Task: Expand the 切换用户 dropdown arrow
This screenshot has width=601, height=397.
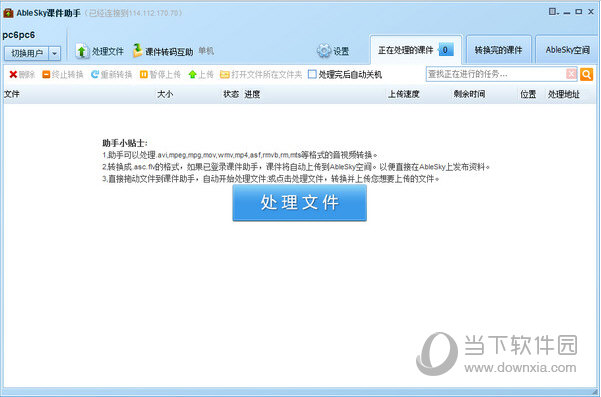Action: tap(55, 53)
